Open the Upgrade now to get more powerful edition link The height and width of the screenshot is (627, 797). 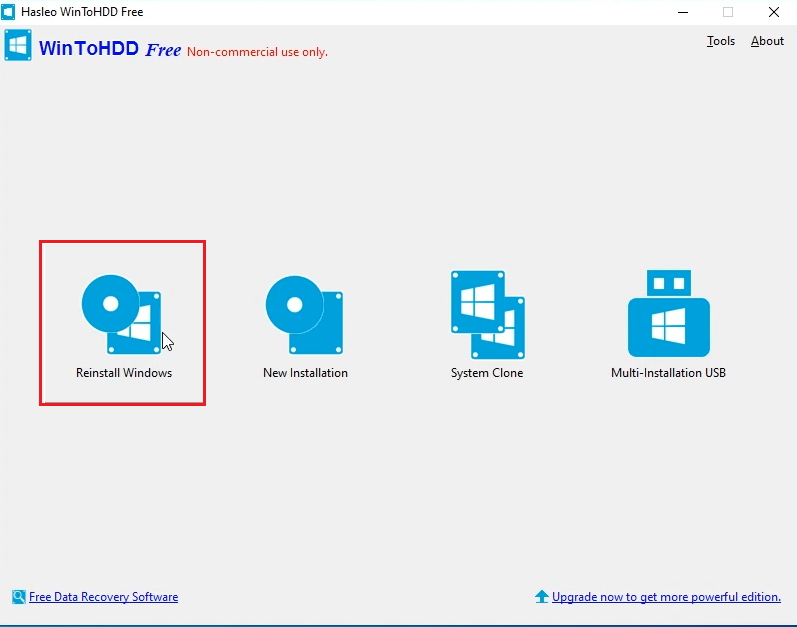(x=666, y=597)
